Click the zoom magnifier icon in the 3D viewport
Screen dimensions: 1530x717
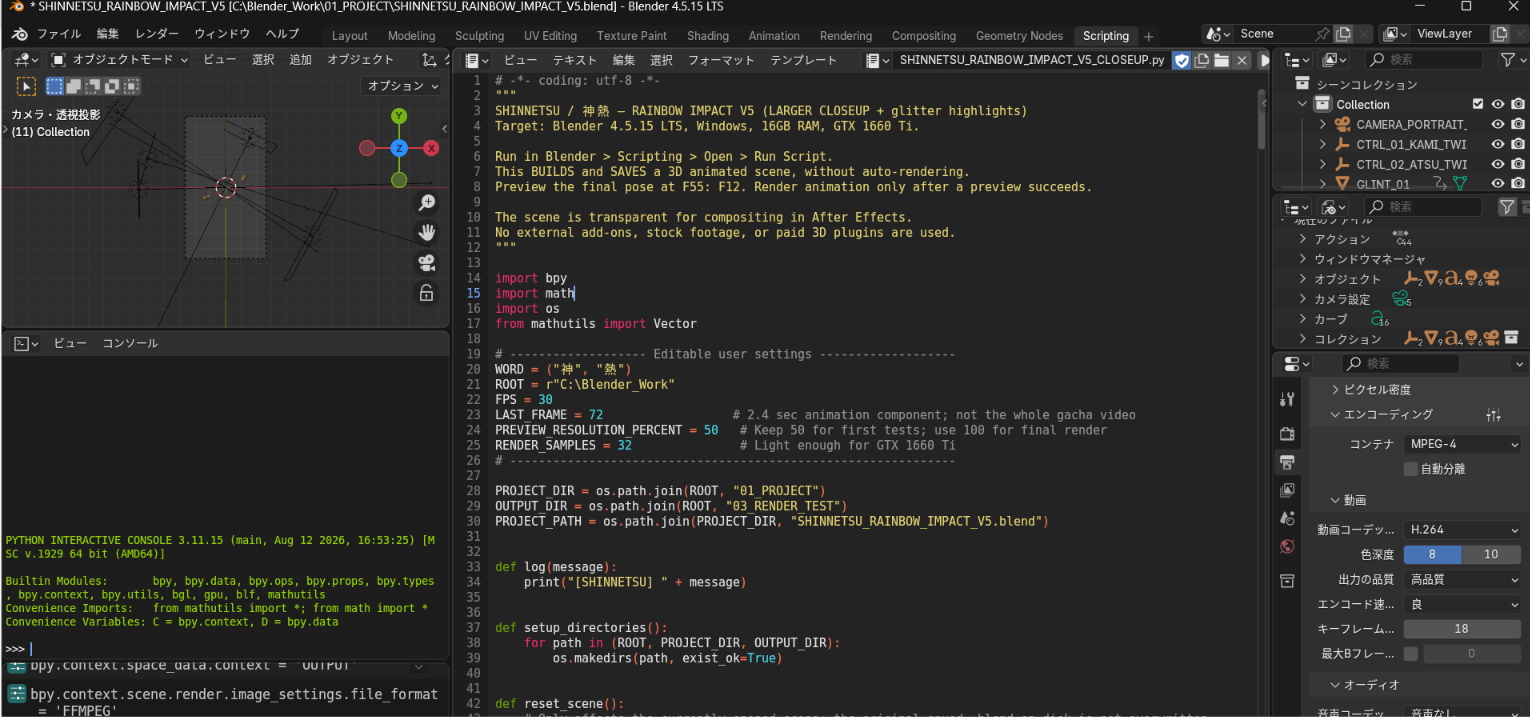(427, 203)
